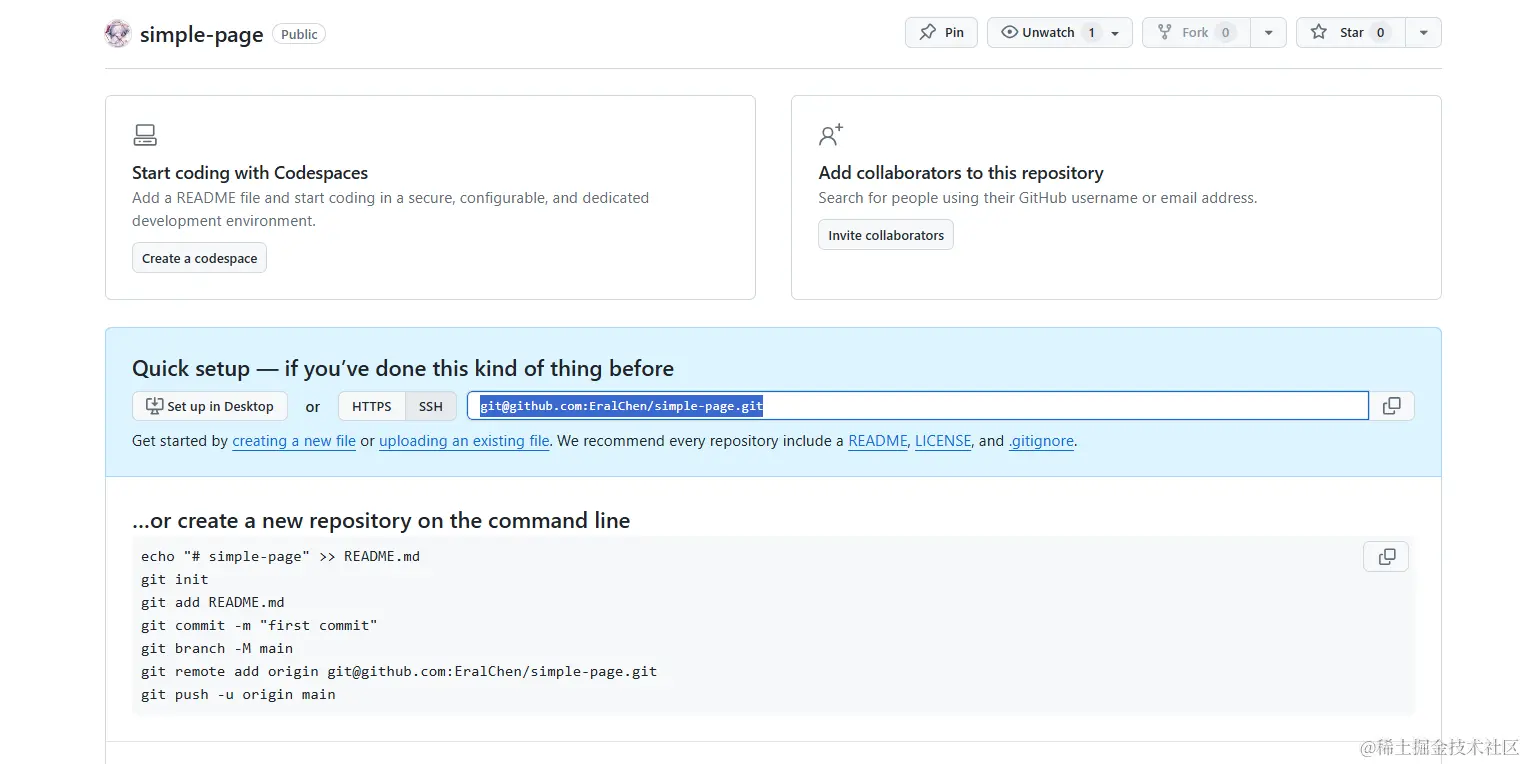
Task: Click the Fork button
Action: click(1196, 32)
